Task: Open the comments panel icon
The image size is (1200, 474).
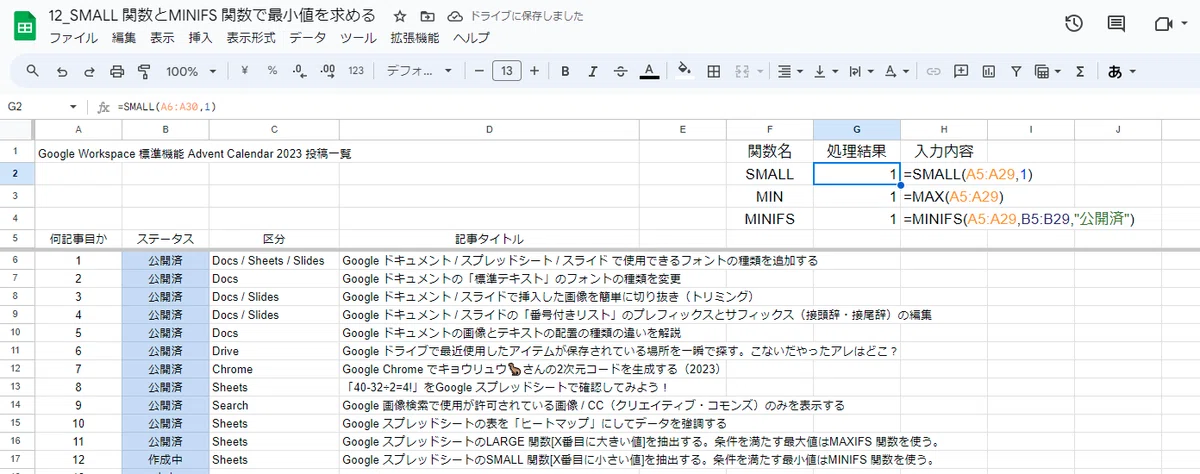Action: (1118, 25)
